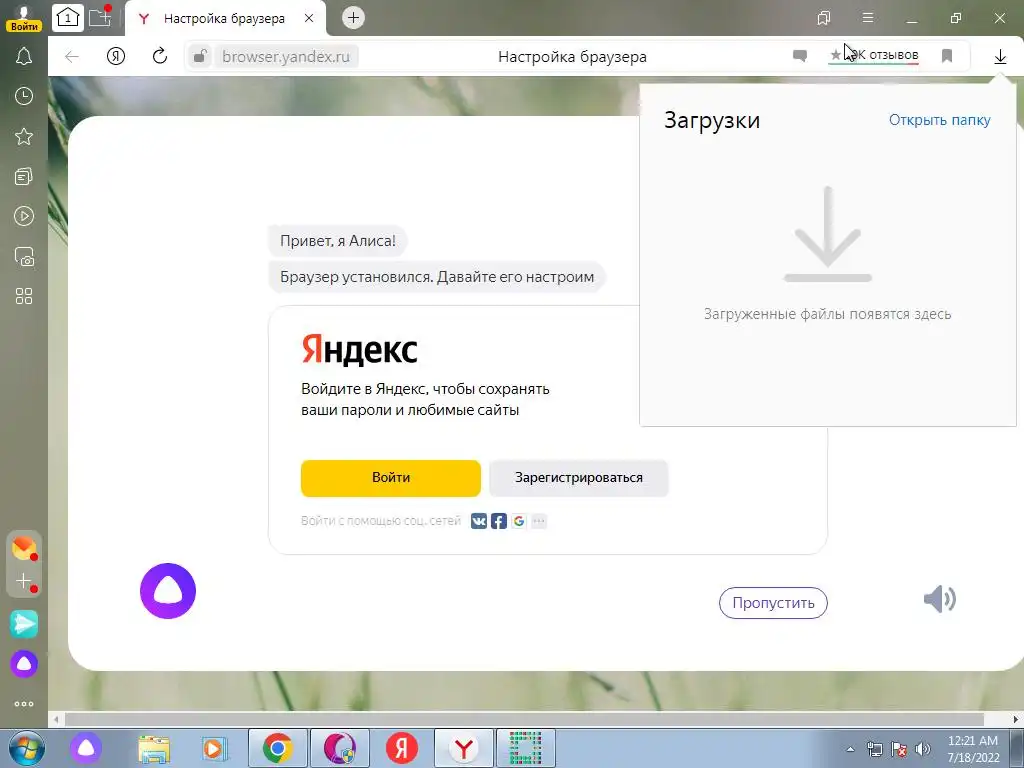
Task: Select the Настройка браузера tab
Action: [224, 18]
